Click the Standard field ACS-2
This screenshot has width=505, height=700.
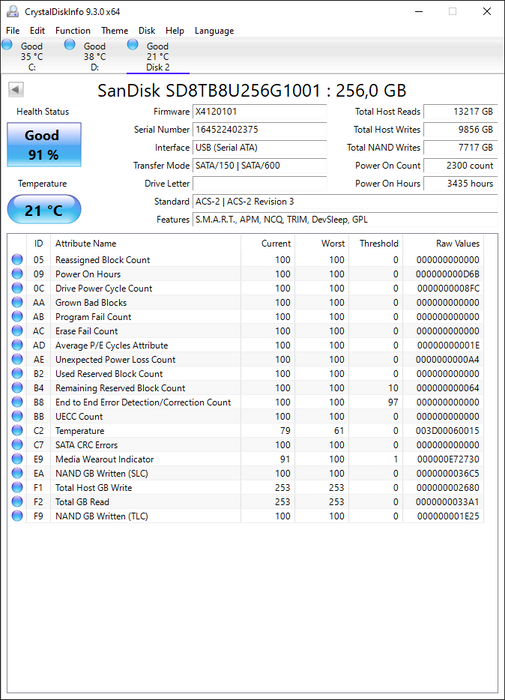point(345,201)
